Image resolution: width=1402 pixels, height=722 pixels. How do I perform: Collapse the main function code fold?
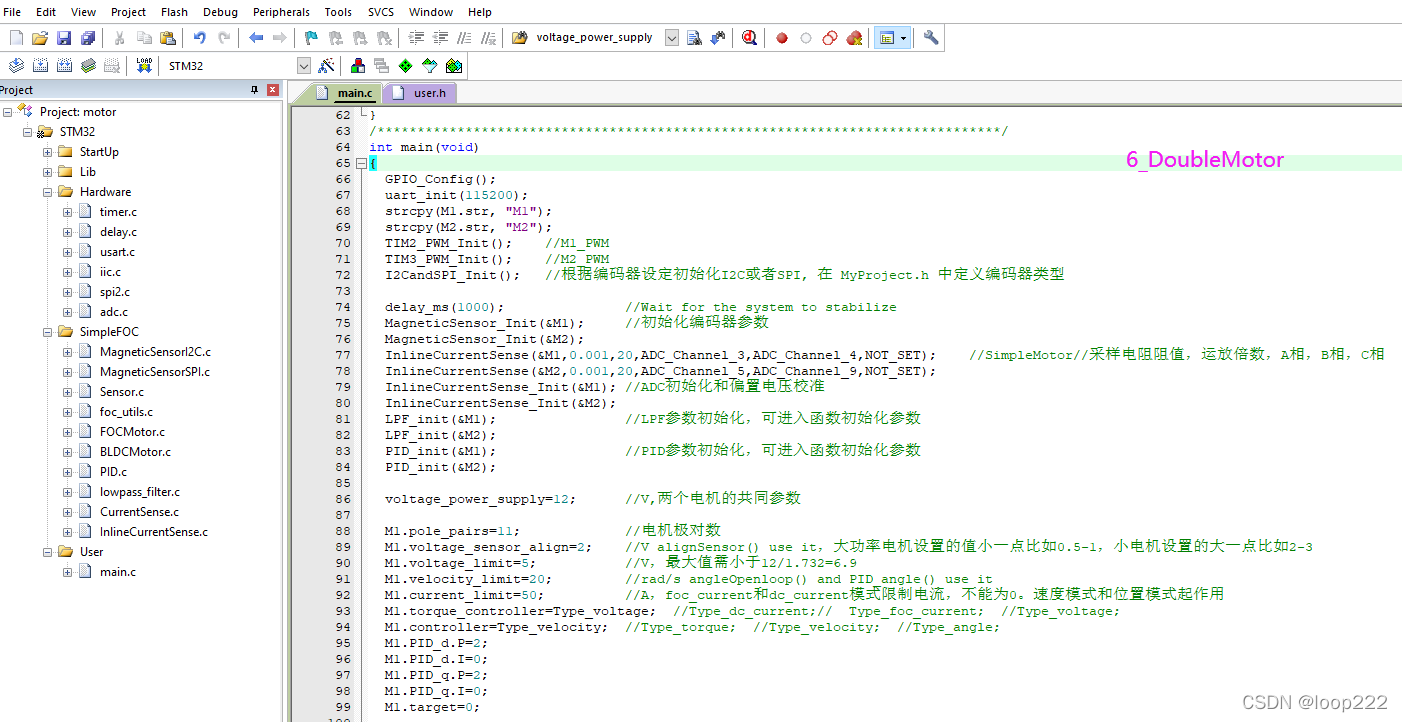click(x=362, y=163)
